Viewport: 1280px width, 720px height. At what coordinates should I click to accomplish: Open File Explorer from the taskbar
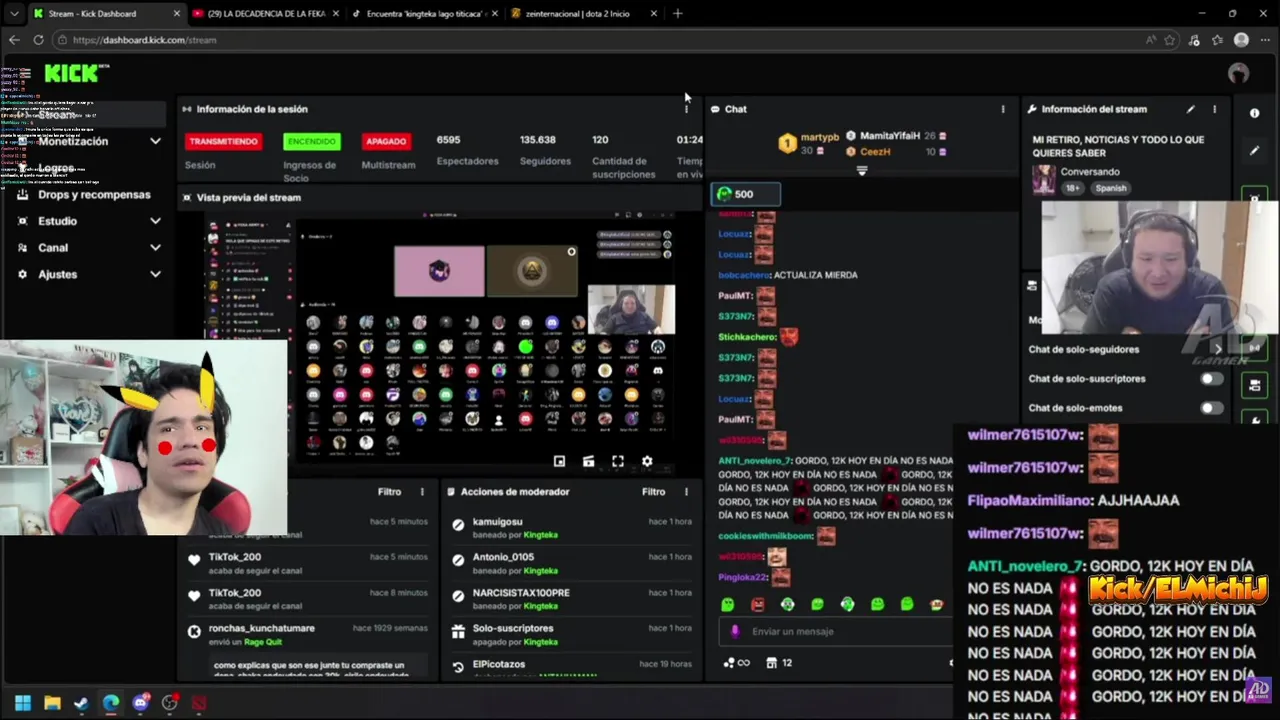(52, 703)
